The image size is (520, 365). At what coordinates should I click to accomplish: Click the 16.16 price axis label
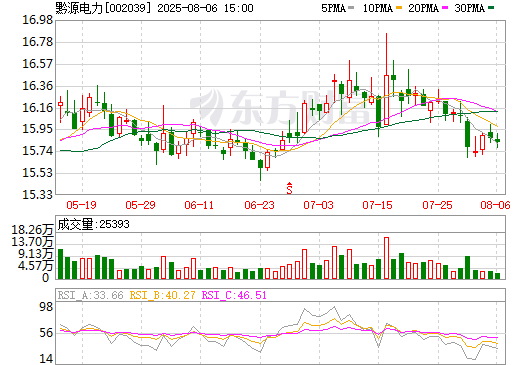coord(37,108)
